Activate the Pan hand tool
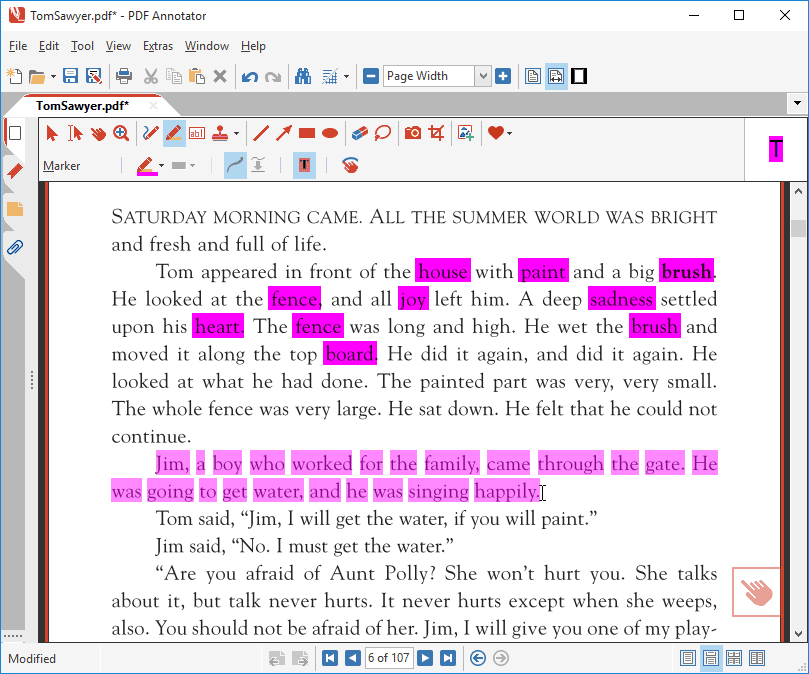 tap(98, 133)
